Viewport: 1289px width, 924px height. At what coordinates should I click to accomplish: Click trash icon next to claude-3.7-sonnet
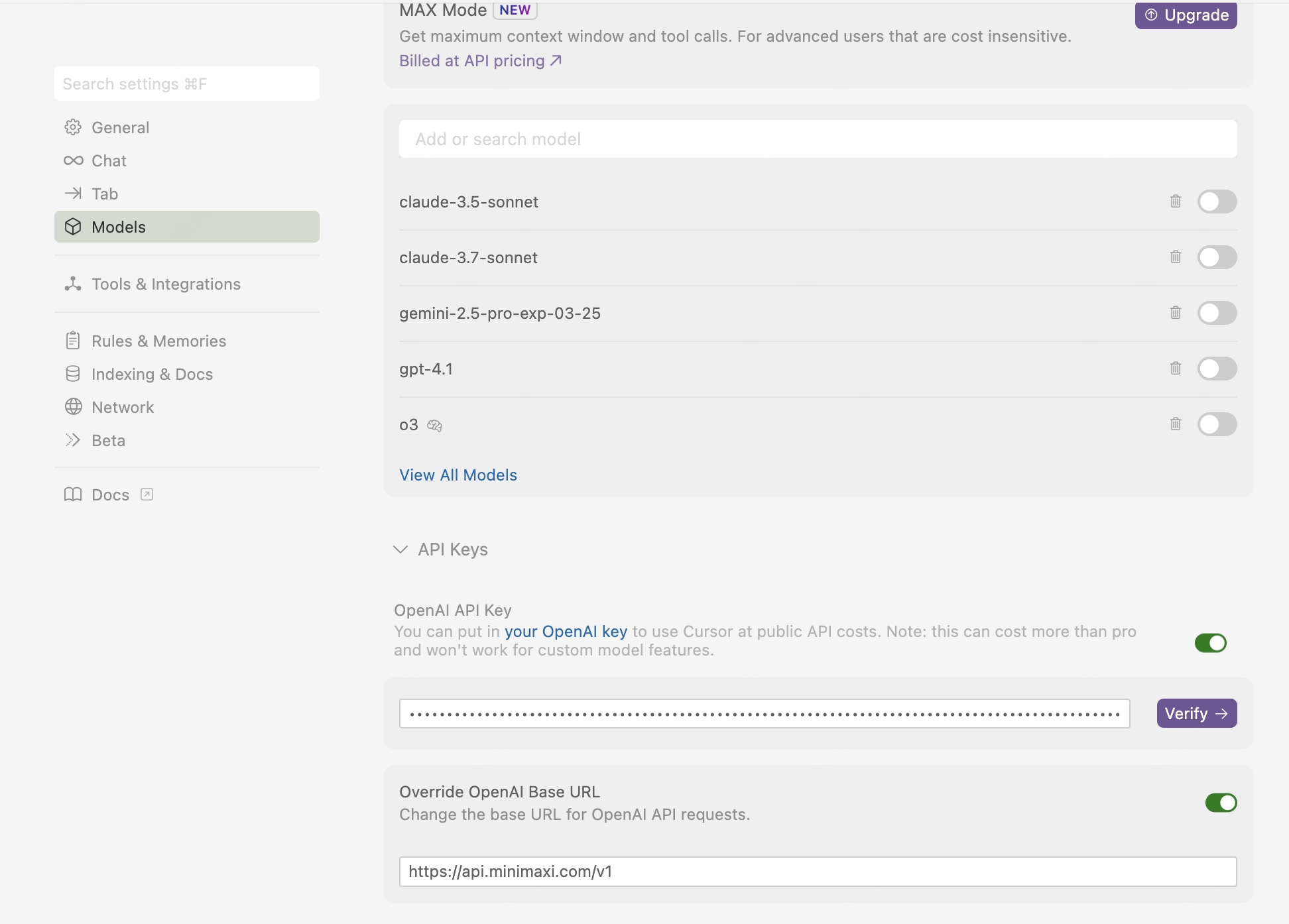coord(1176,257)
